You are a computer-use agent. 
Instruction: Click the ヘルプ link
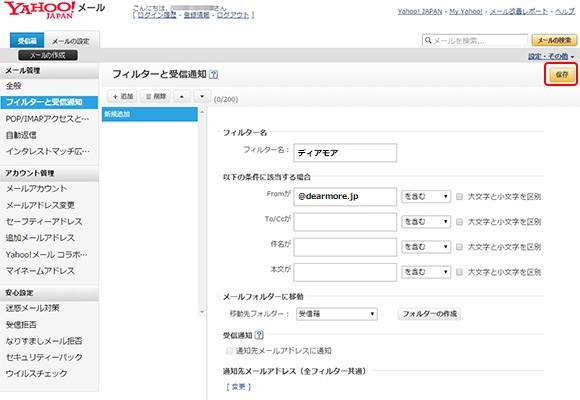point(565,11)
